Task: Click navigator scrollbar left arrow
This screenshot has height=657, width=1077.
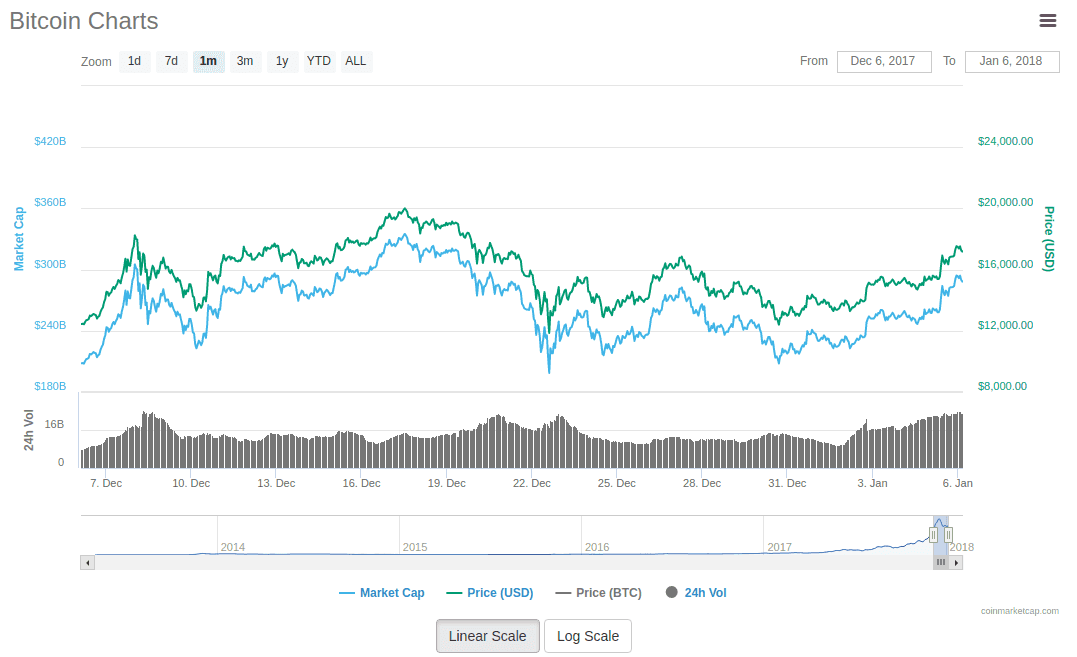Action: tap(88, 563)
